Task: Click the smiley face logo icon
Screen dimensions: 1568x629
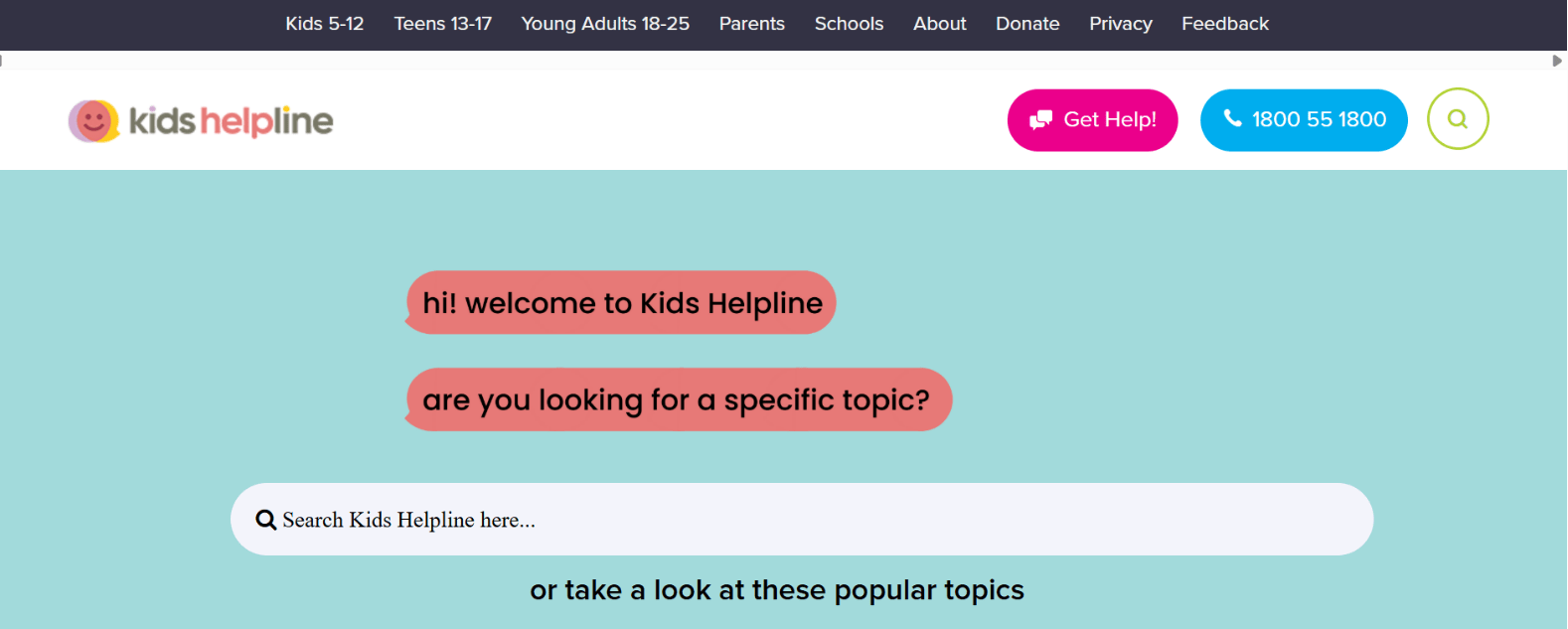Action: (93, 121)
